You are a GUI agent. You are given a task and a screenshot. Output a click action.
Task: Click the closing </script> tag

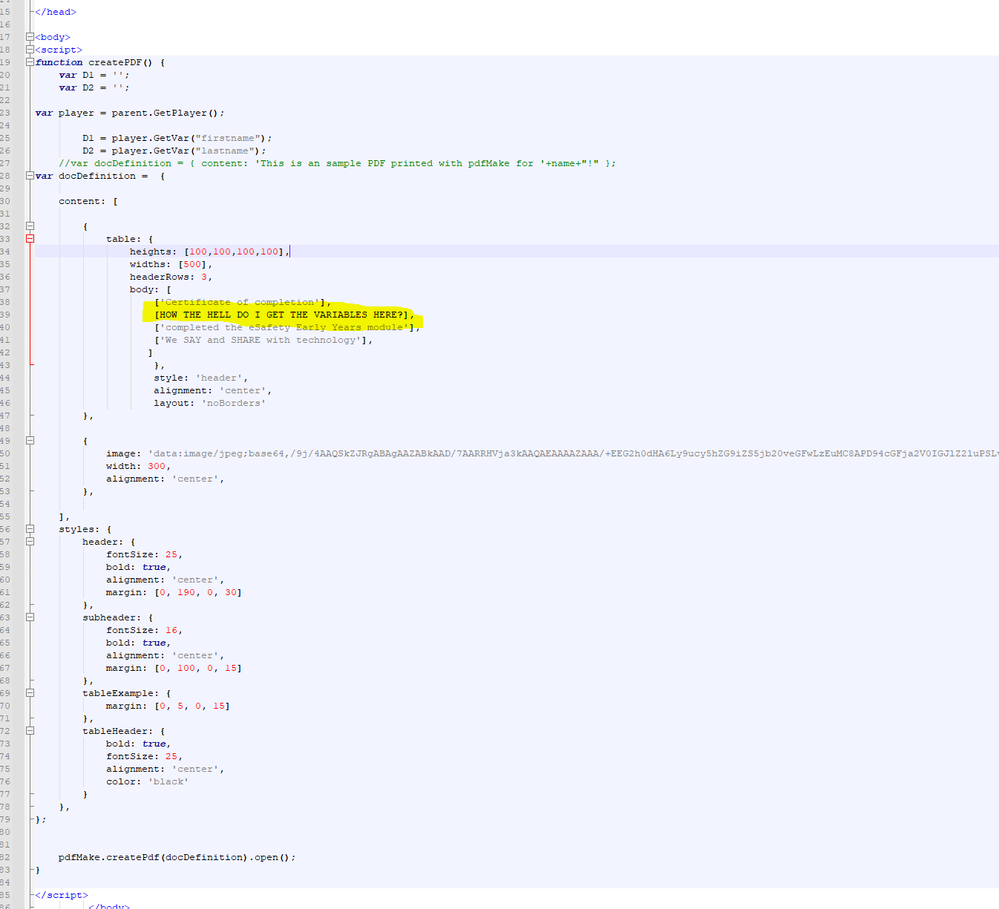point(61,896)
